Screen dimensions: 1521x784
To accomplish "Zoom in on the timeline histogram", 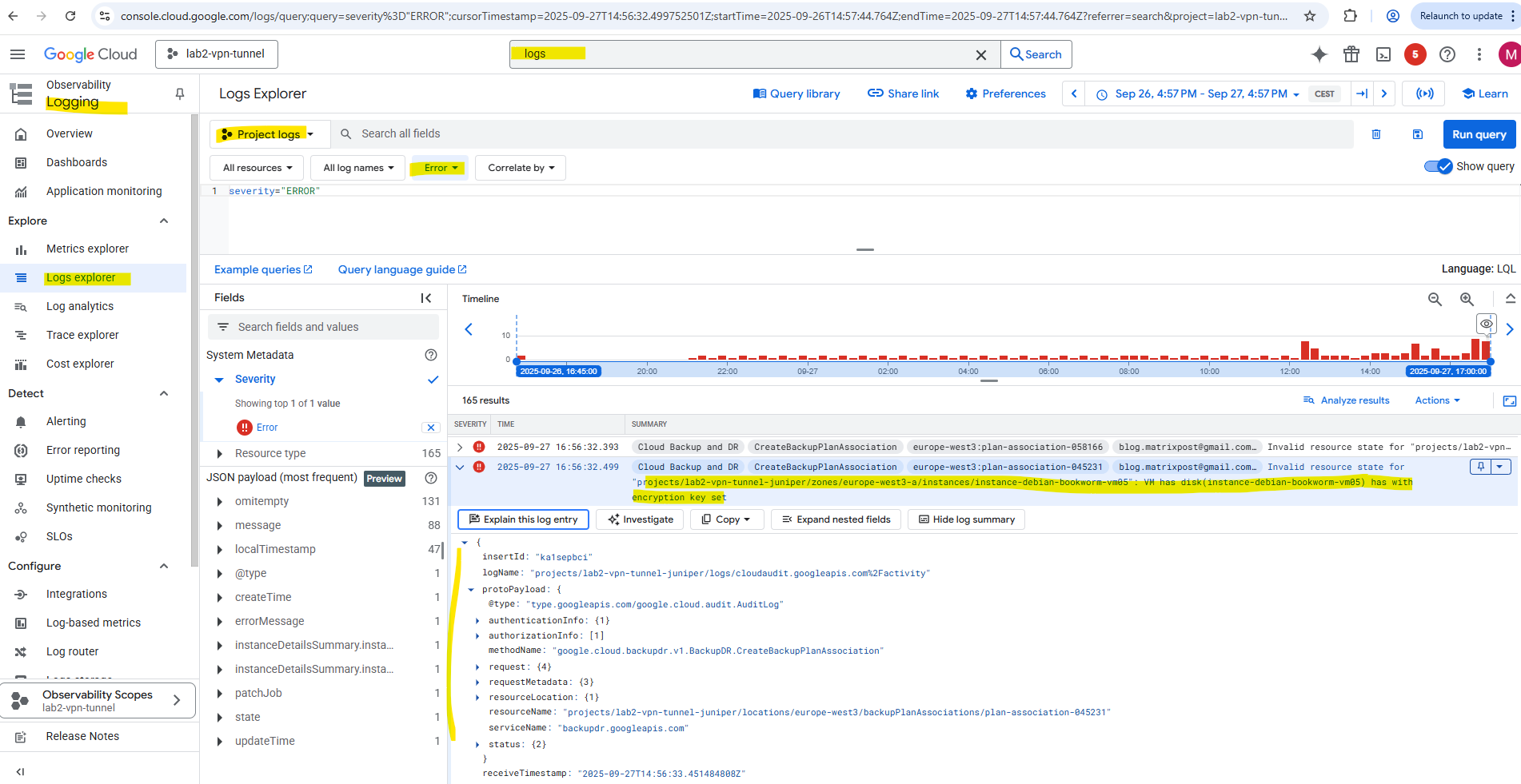I will tap(1467, 299).
